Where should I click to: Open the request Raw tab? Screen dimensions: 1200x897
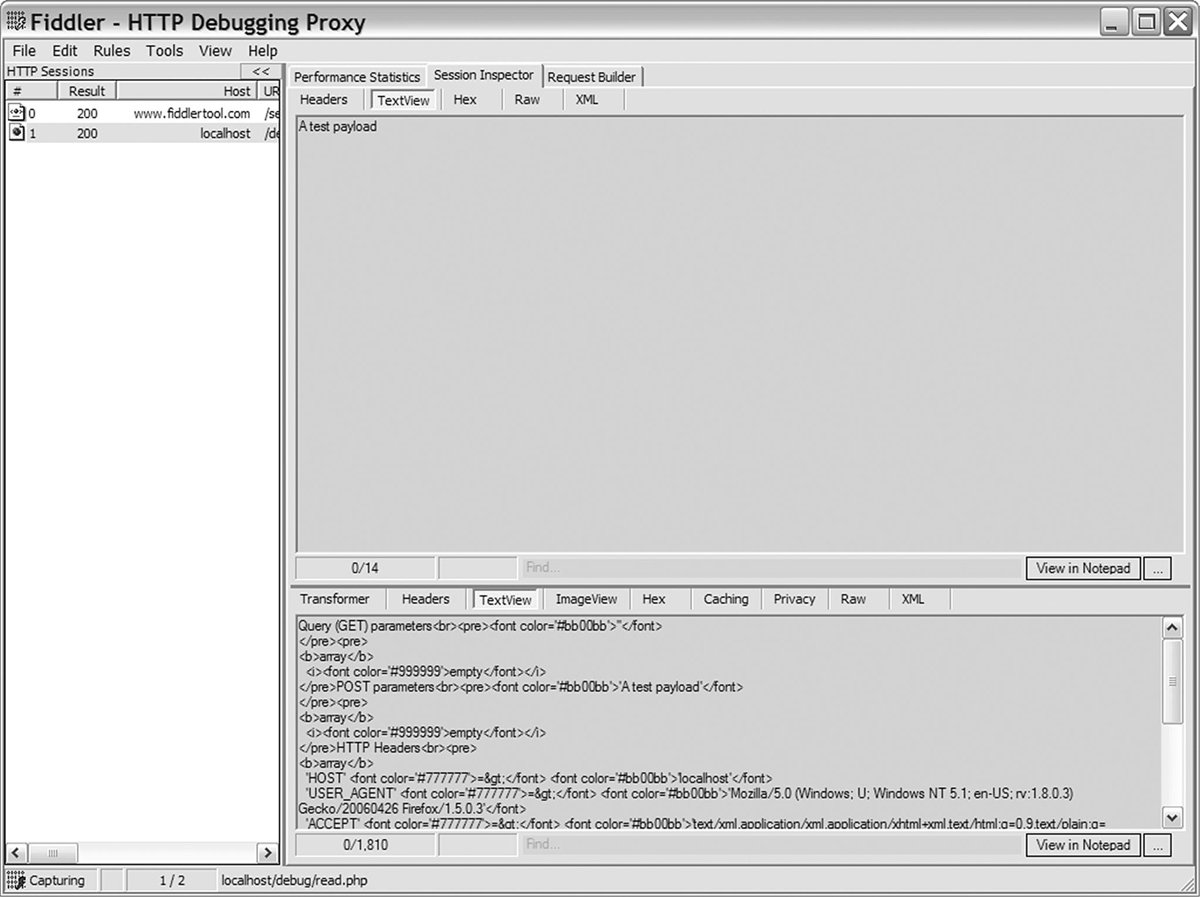(527, 100)
